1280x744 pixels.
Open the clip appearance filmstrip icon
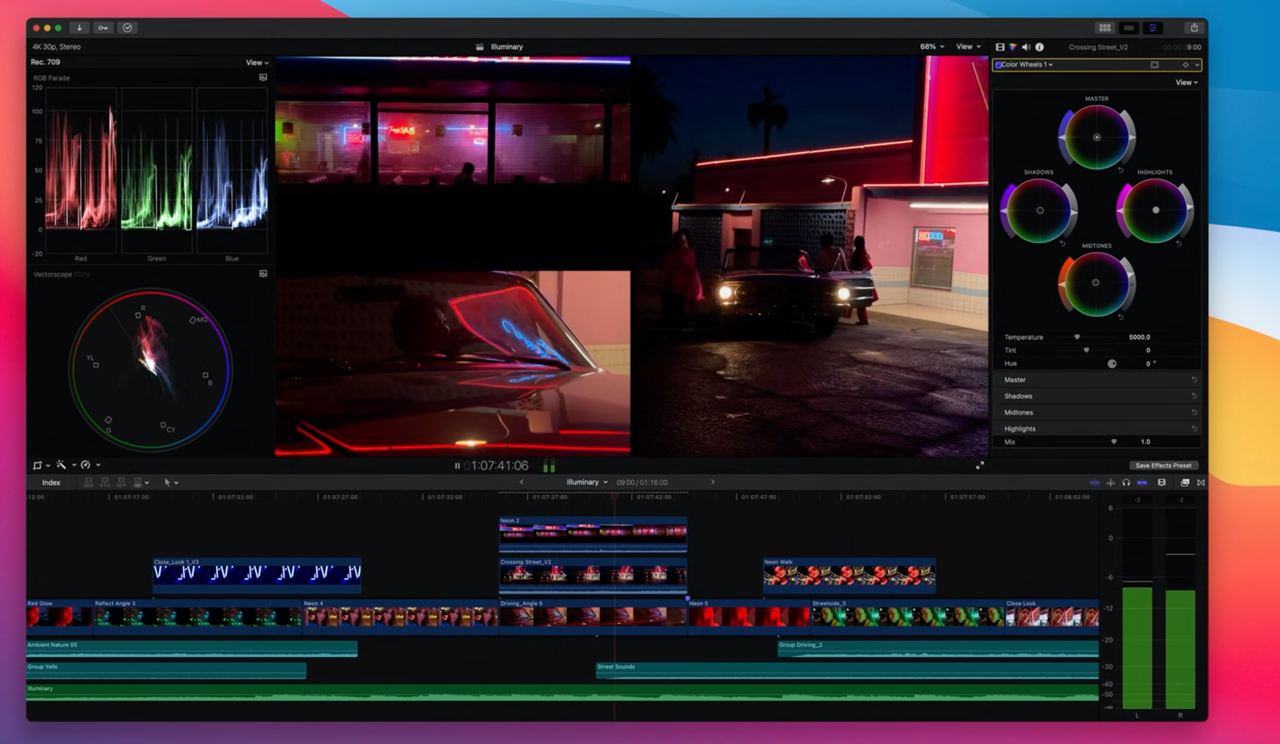tap(1161, 482)
